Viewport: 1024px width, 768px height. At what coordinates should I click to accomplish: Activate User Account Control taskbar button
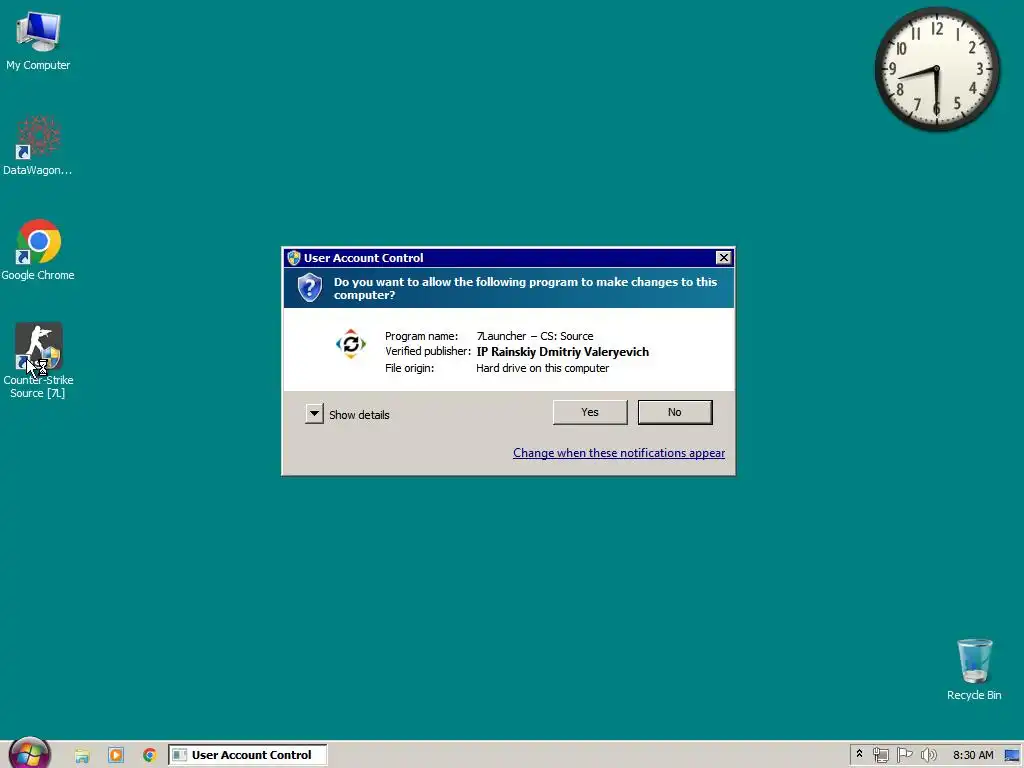point(248,755)
